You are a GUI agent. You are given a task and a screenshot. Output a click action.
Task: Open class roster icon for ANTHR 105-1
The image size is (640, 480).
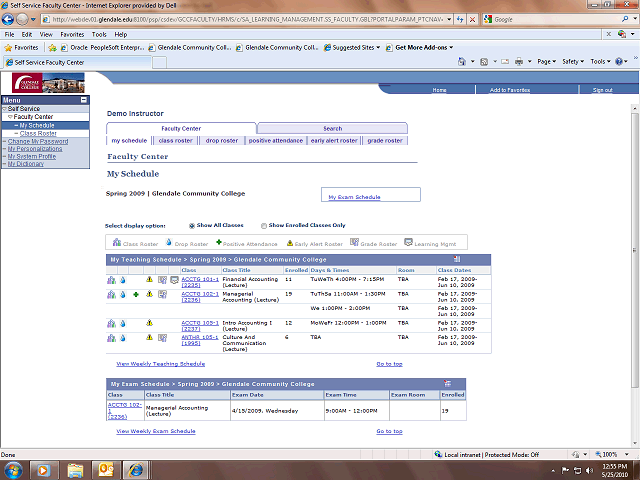(111, 338)
